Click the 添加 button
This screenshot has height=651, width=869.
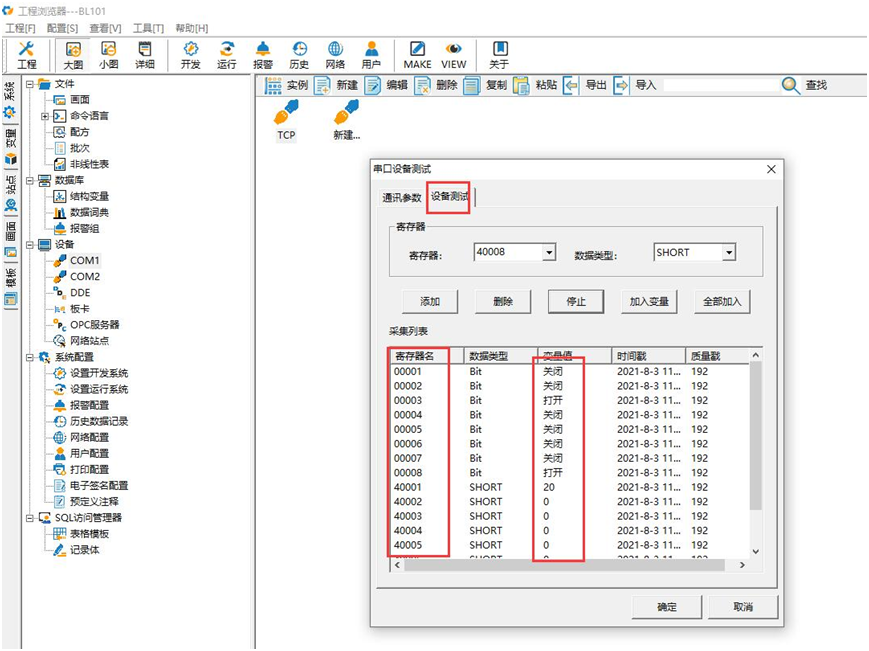(430, 302)
